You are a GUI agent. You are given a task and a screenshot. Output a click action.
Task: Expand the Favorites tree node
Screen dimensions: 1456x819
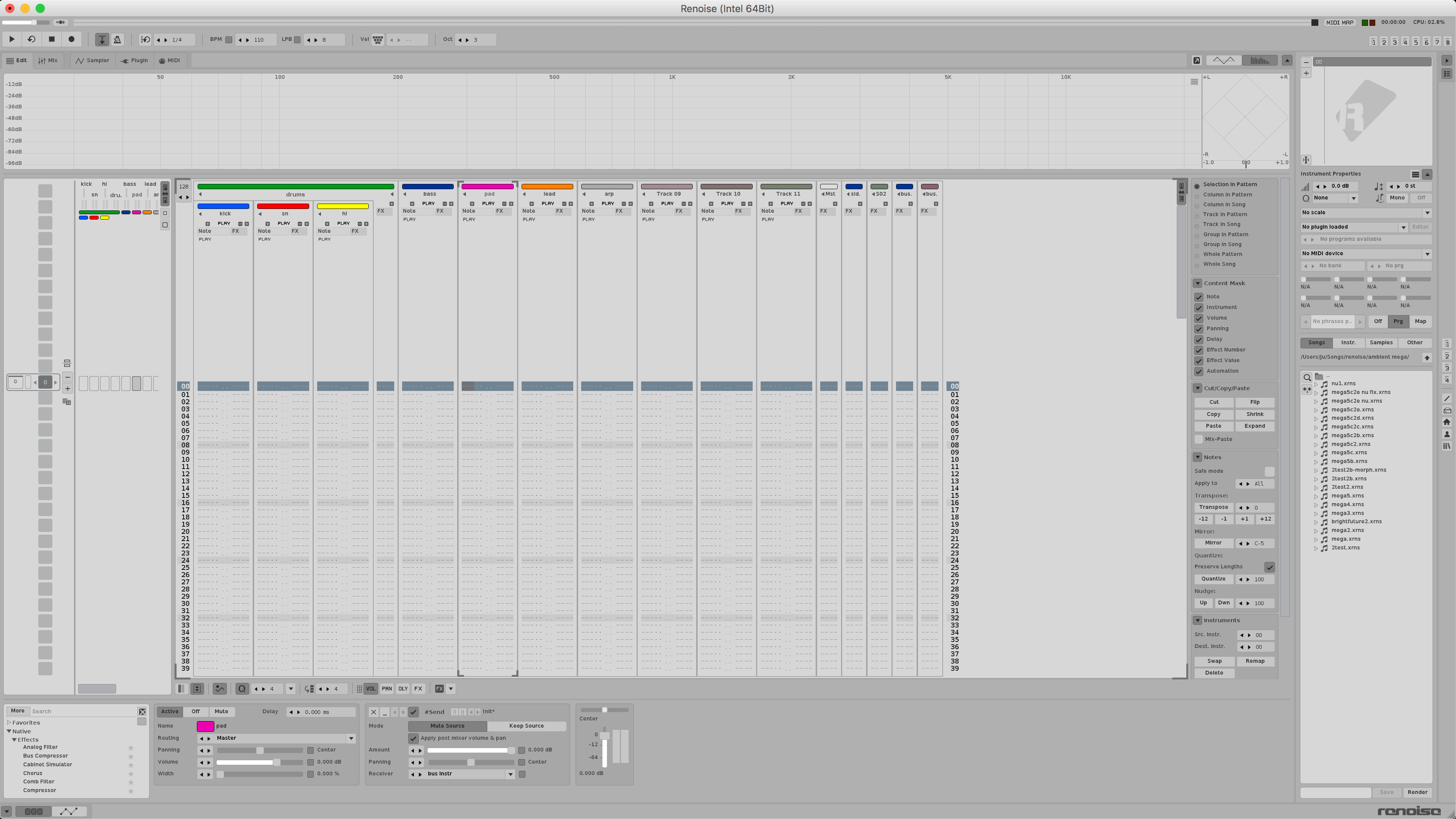(x=9, y=722)
